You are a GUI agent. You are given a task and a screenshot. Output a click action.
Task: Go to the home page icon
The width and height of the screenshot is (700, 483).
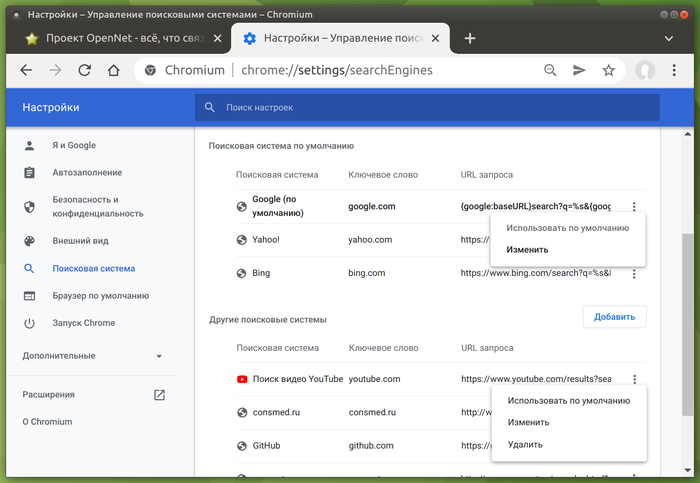click(114, 70)
